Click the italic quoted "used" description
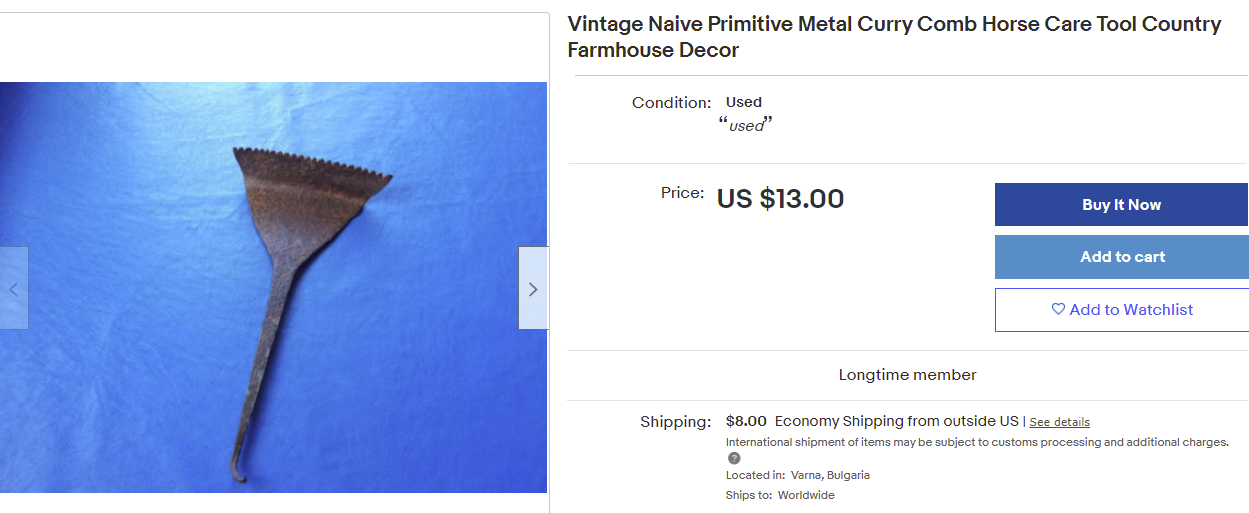Image resolution: width=1249 pixels, height=513 pixels. (746, 126)
